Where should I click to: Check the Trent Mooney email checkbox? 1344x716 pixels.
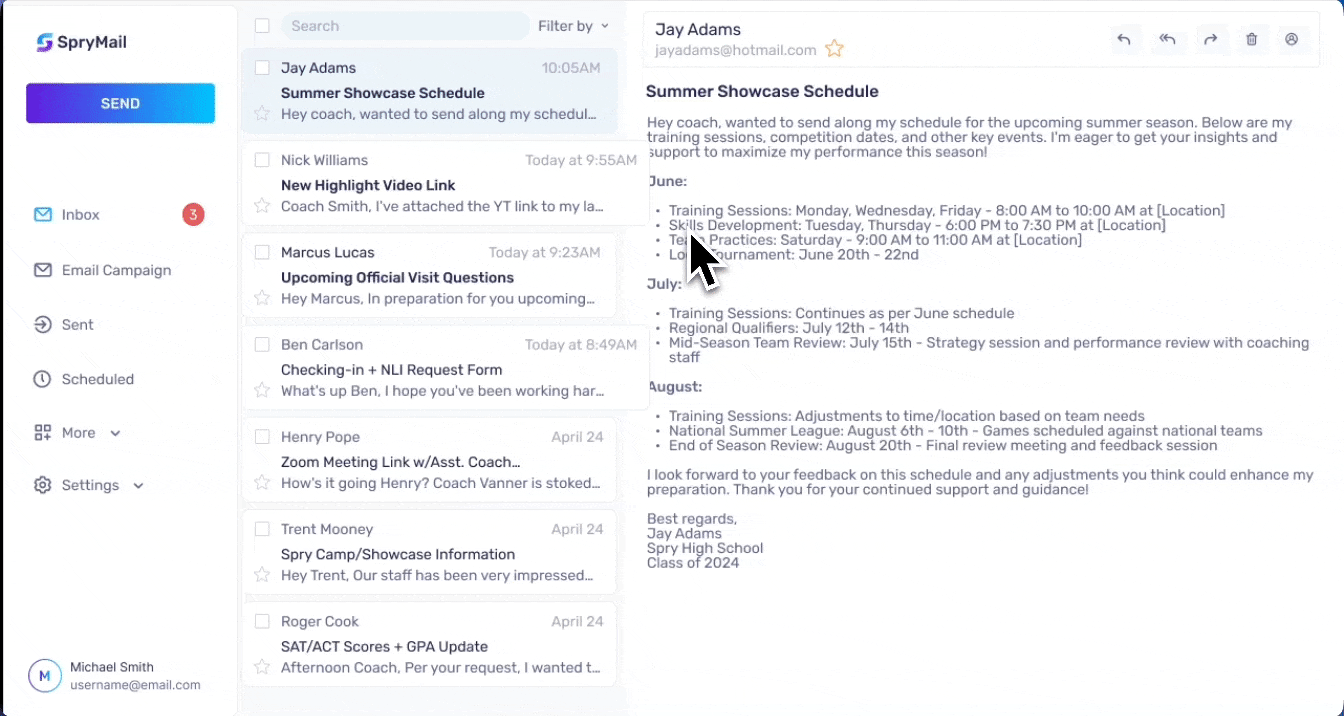pyautogui.click(x=262, y=529)
